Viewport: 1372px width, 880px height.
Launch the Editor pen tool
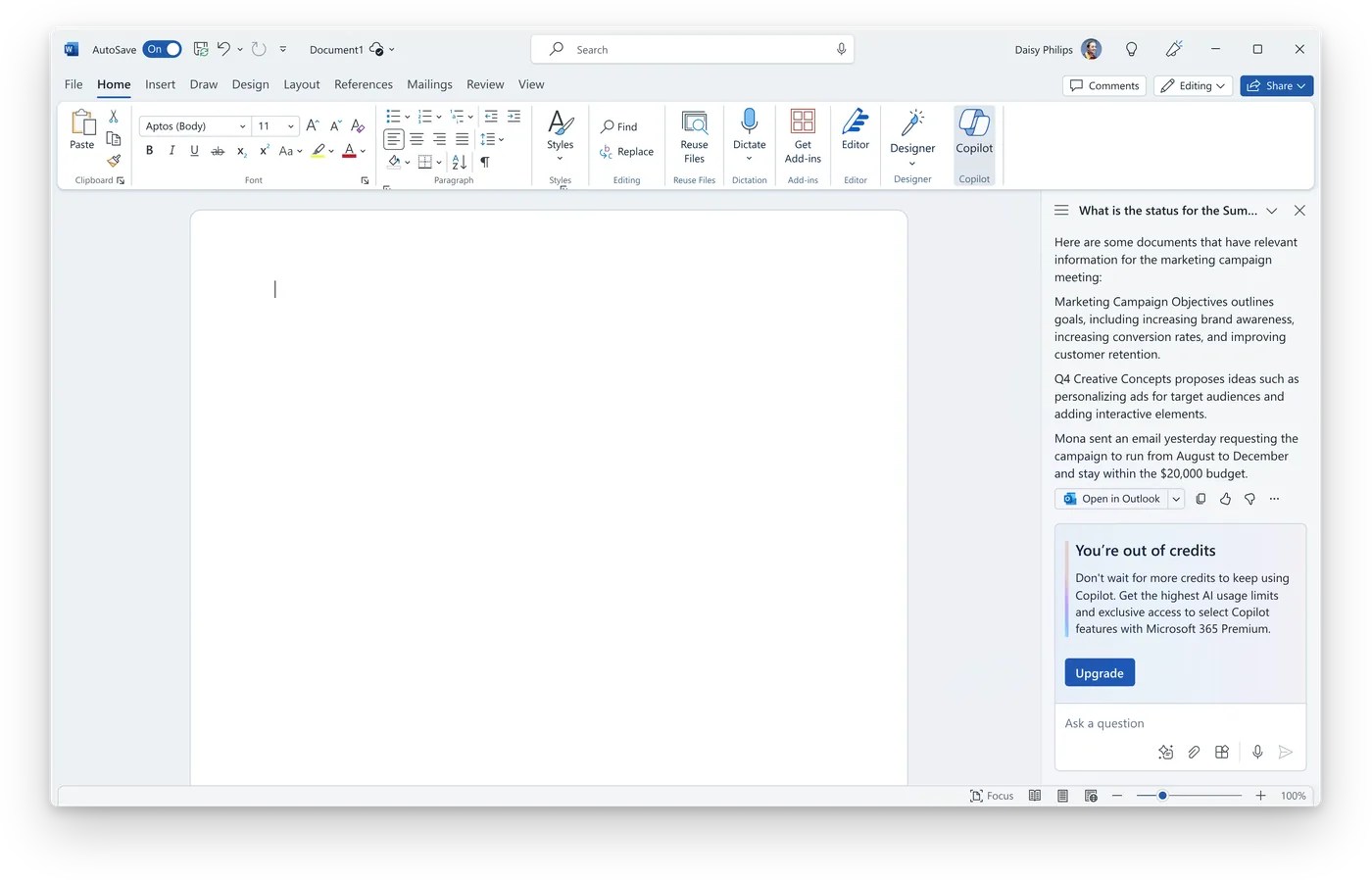(856, 129)
